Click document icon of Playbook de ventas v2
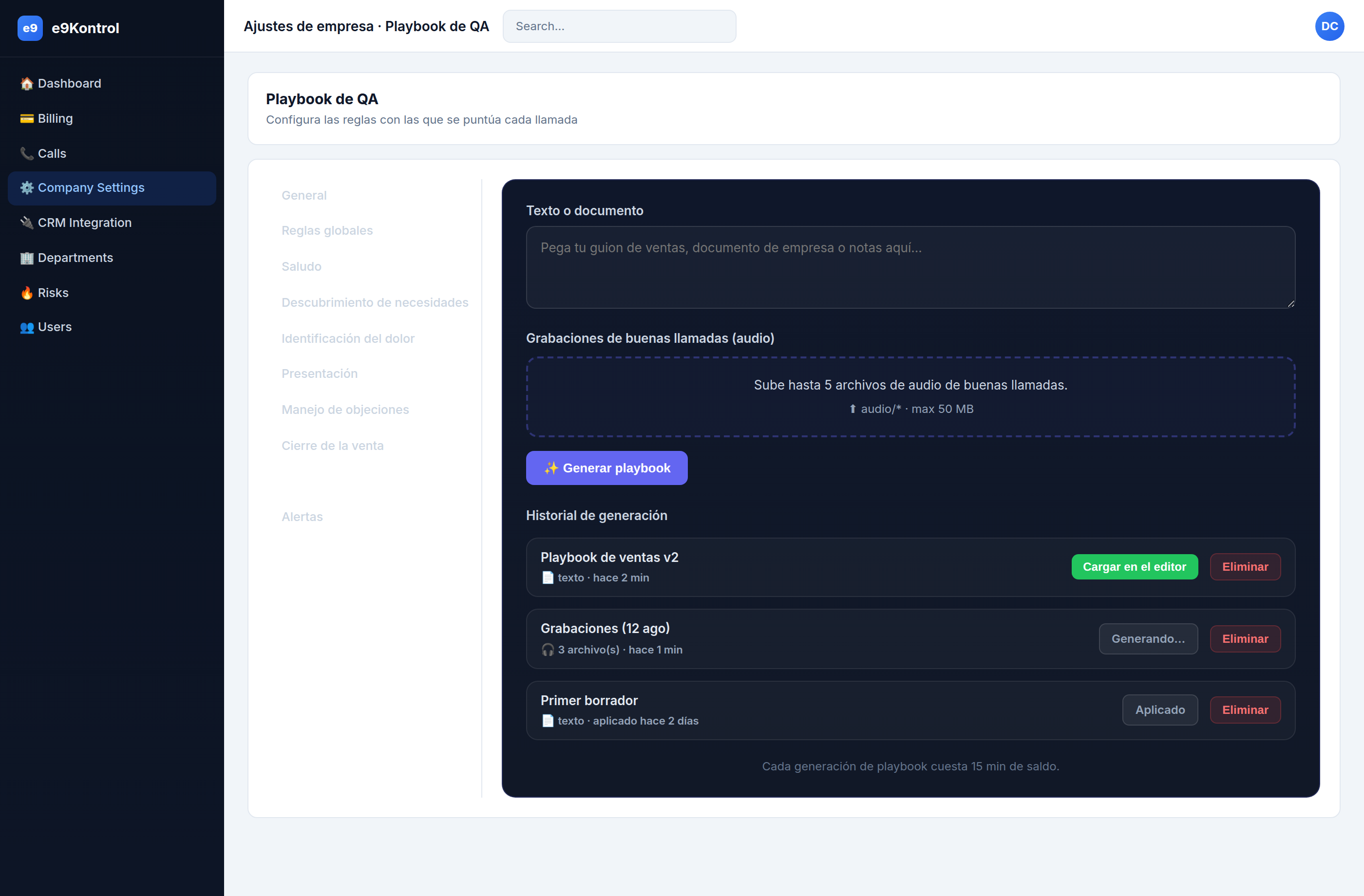Screen dimensions: 1364x896 (548, 578)
